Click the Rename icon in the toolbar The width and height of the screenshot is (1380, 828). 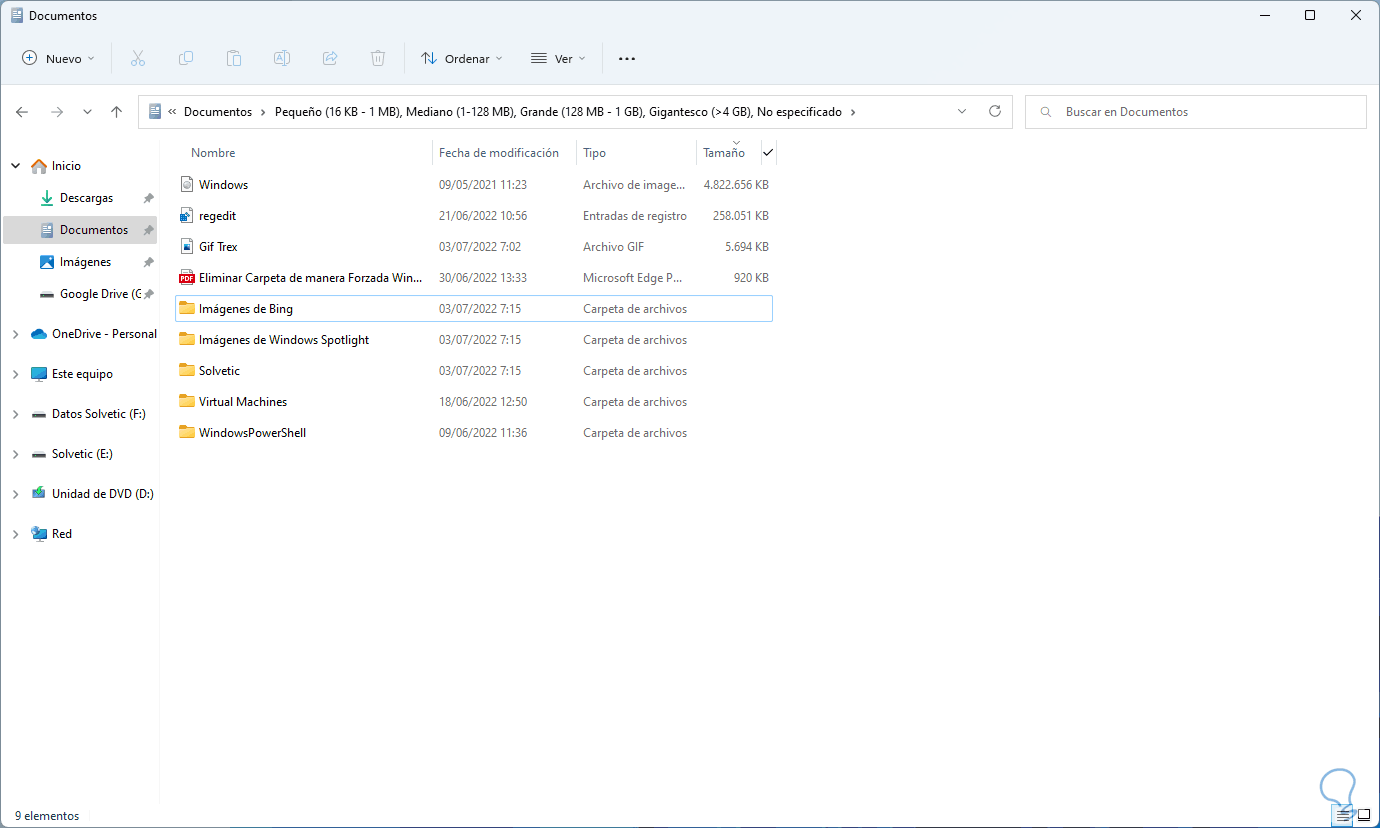pos(282,58)
